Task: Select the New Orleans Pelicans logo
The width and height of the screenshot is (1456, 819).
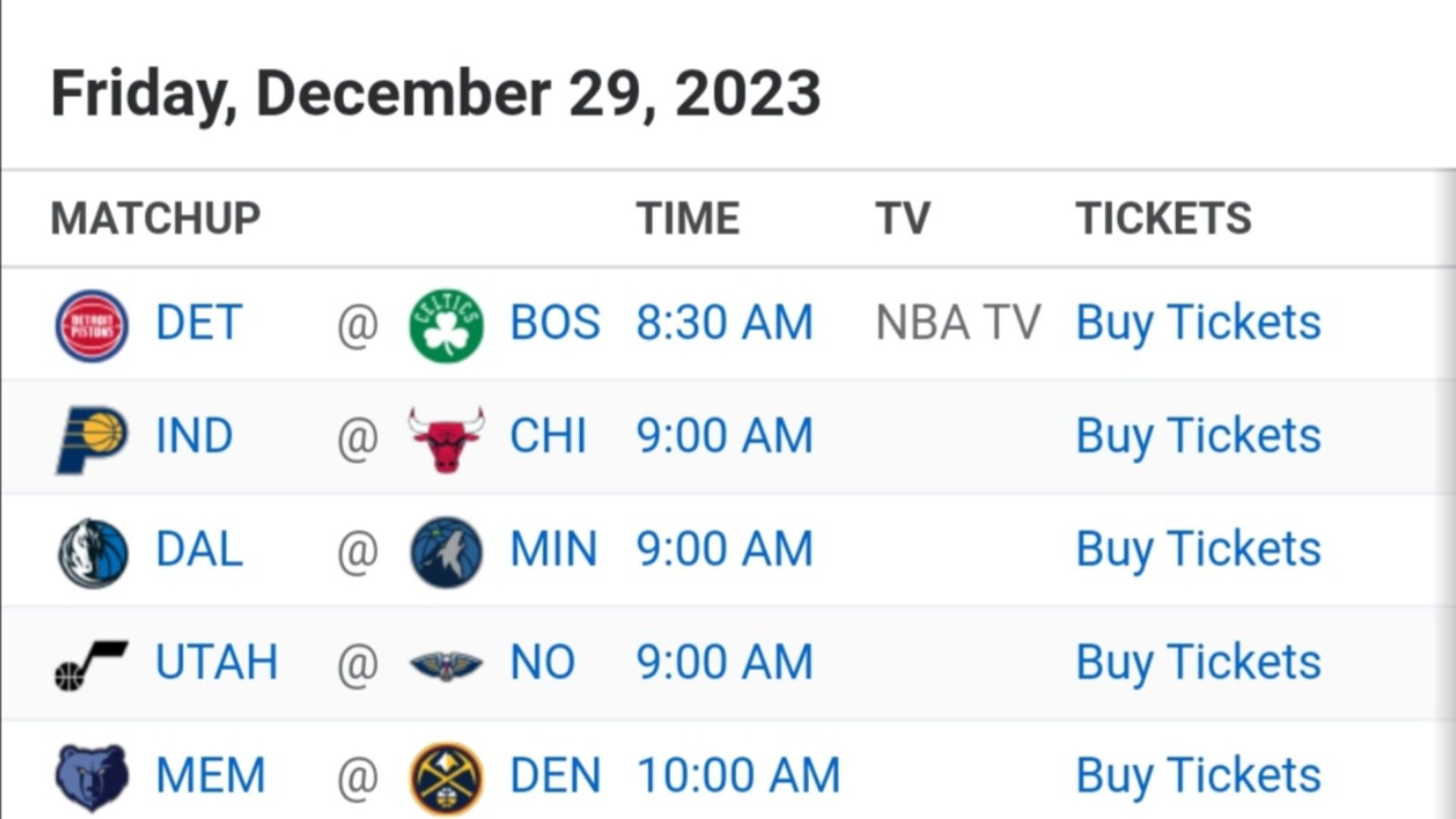Action: [x=446, y=666]
